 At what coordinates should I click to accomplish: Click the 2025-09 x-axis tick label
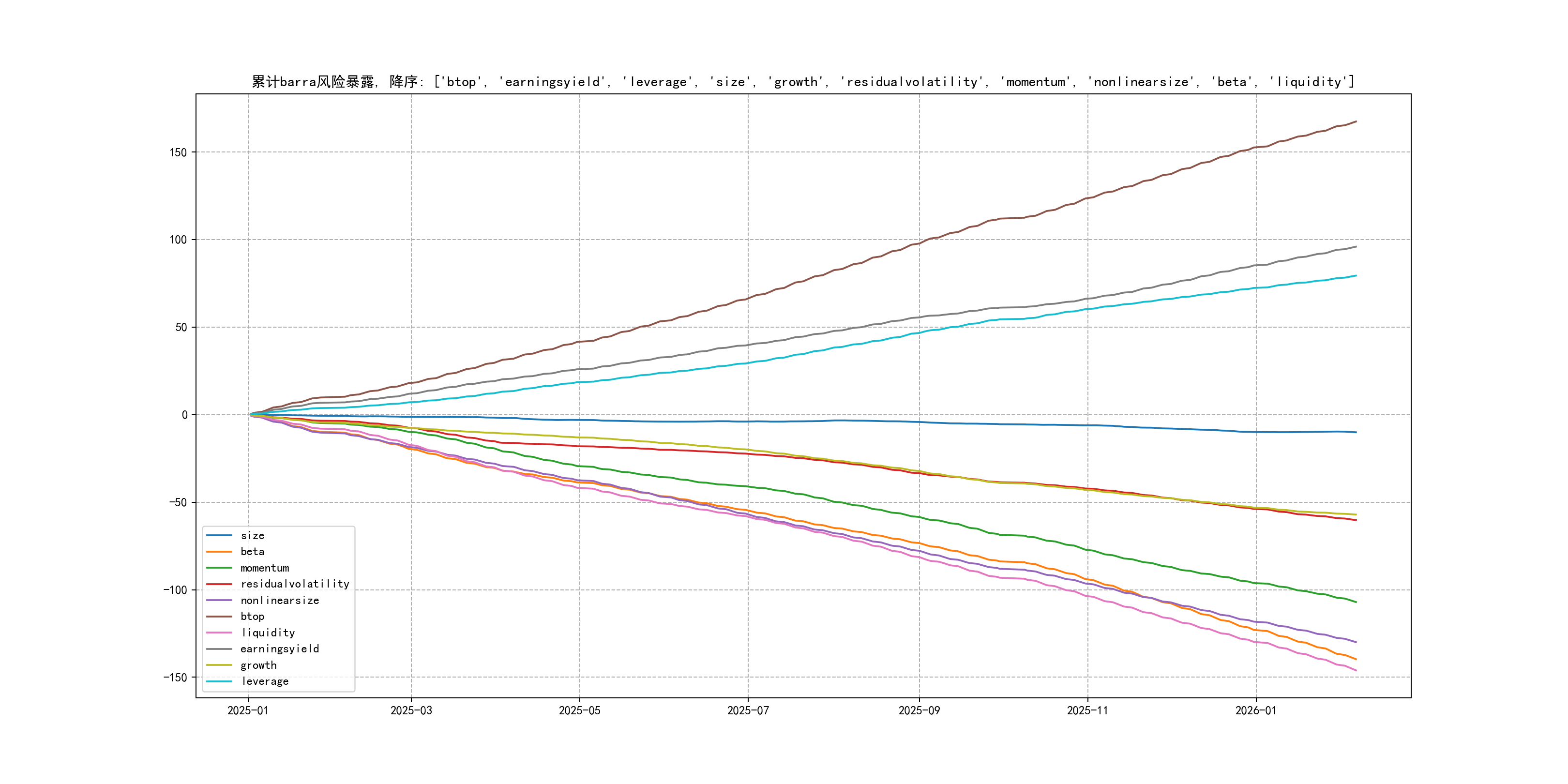click(x=919, y=710)
